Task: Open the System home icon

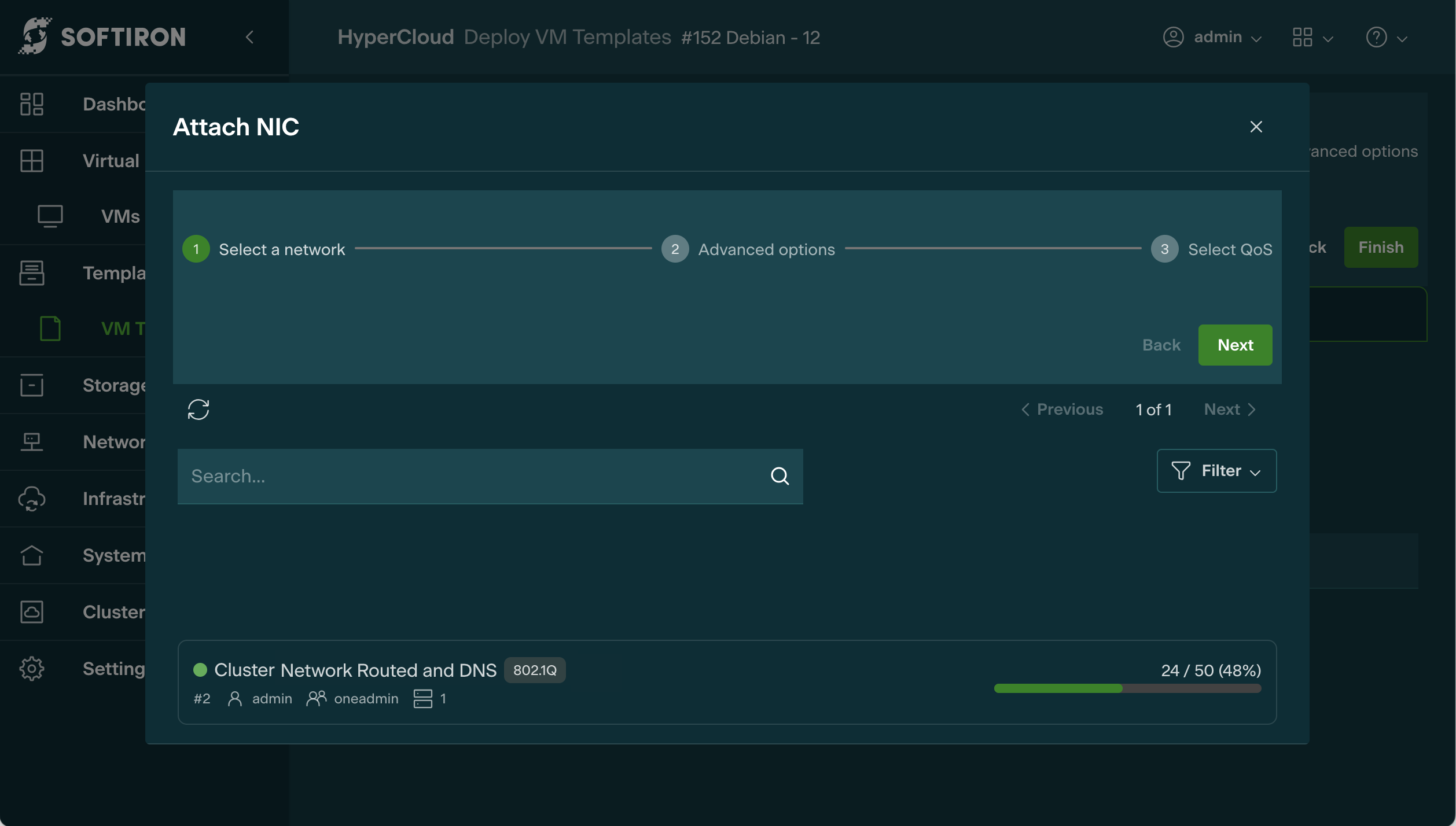Action: tap(32, 555)
